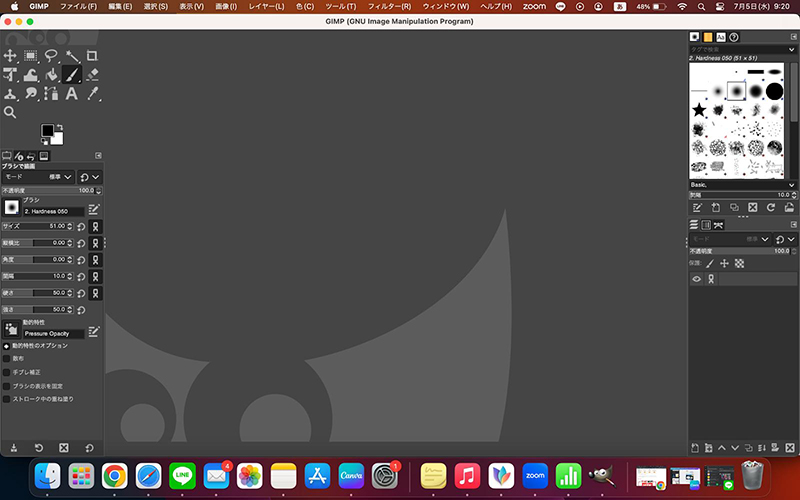
Task: Select the Color Picker eyedropper tool
Action: [x=92, y=93]
